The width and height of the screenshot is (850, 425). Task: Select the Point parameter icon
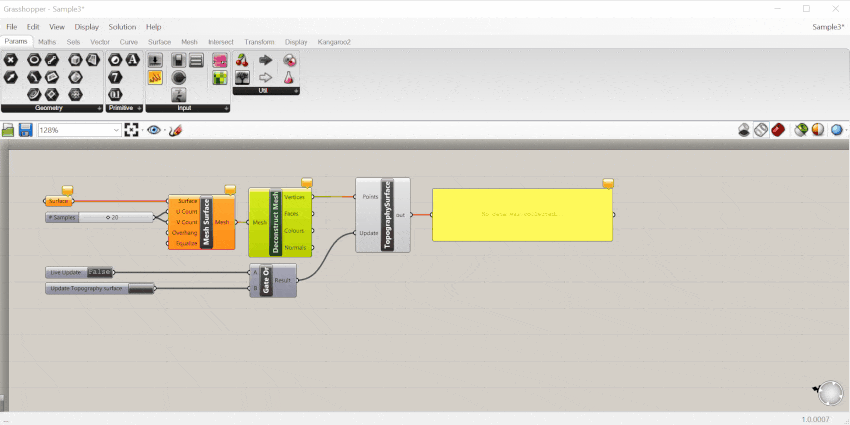tap(10, 60)
